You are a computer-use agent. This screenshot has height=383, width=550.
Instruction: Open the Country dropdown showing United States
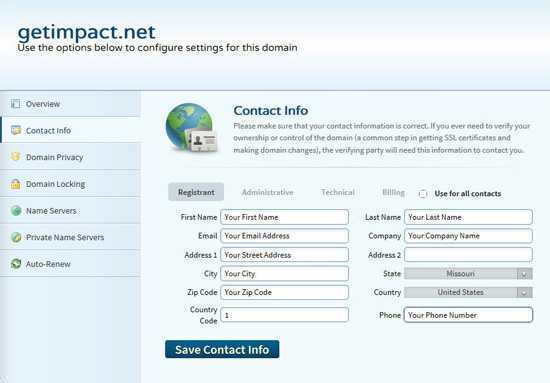tap(468, 292)
